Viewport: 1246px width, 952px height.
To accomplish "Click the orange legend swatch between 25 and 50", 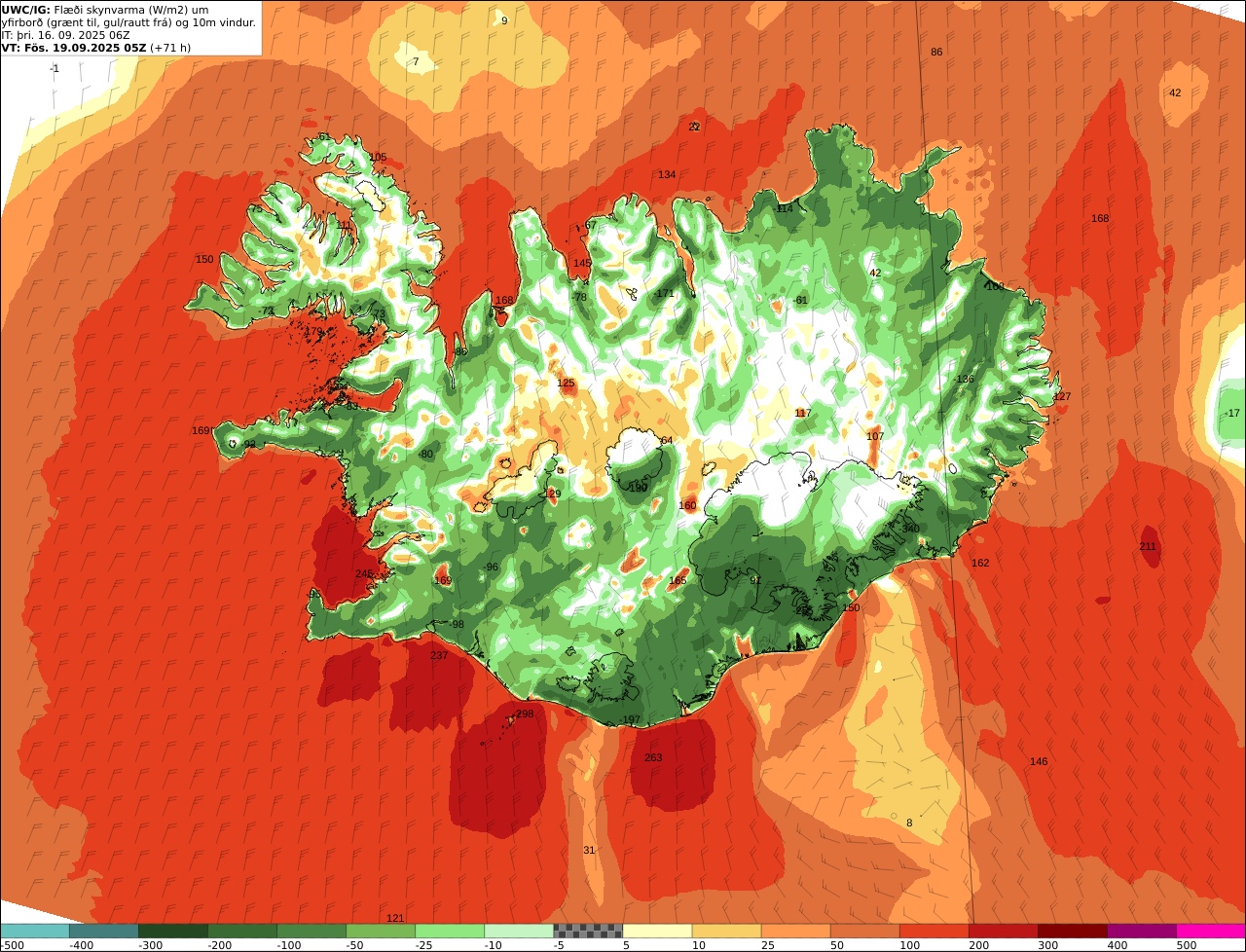I will (x=795, y=931).
